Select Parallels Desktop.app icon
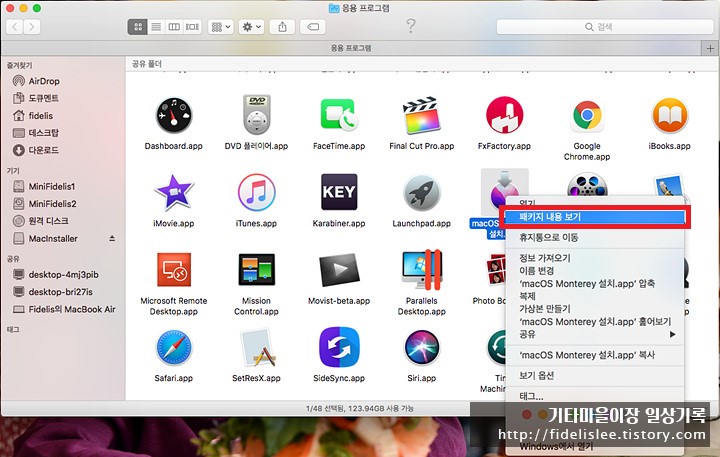Screen dimensions: 720x457 point(422,270)
